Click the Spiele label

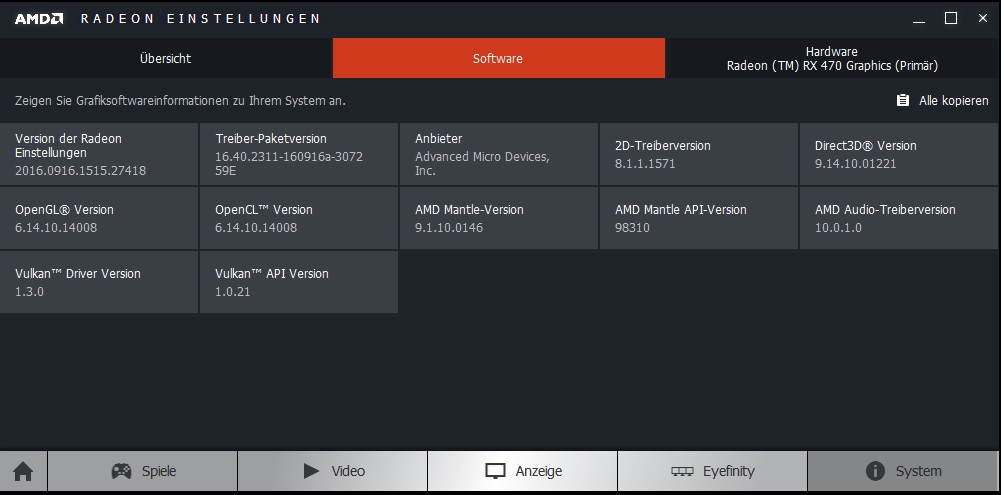159,471
